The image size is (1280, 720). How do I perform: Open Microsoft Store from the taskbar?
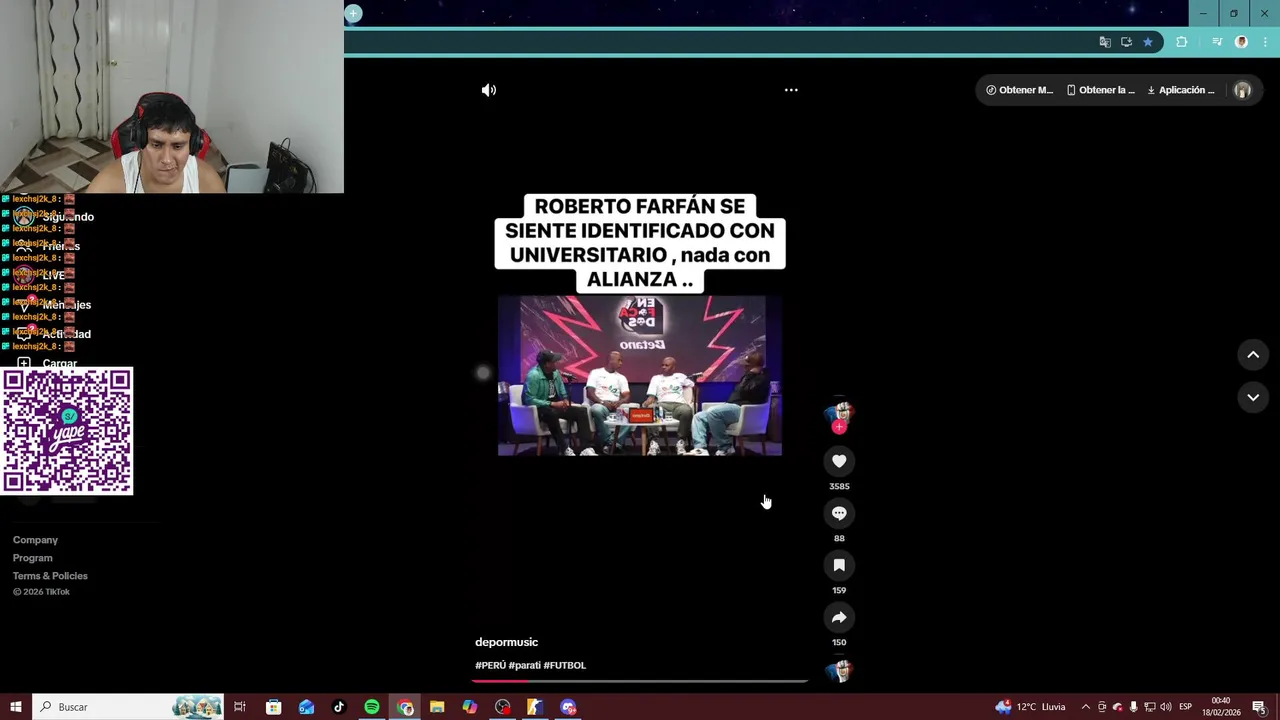coord(273,707)
